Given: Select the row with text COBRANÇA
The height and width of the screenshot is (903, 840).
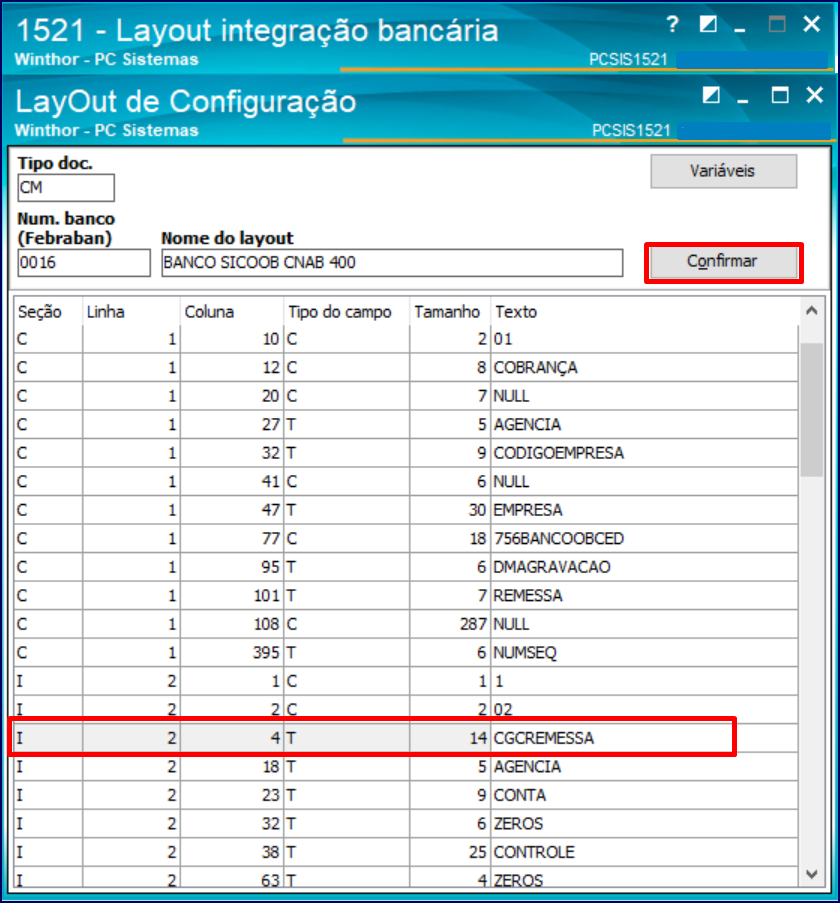Looking at the screenshot, I should pyautogui.click(x=406, y=367).
